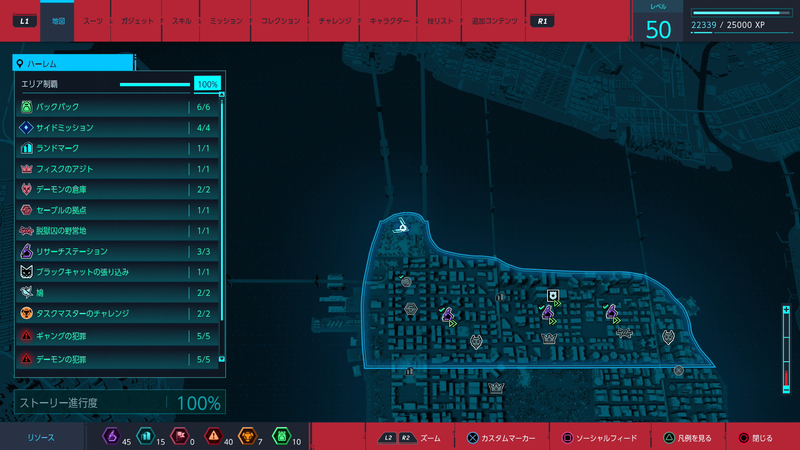The width and height of the screenshot is (800, 450).
Task: Select the ブラックキャットの張り込み cat icon
Action: (27, 272)
